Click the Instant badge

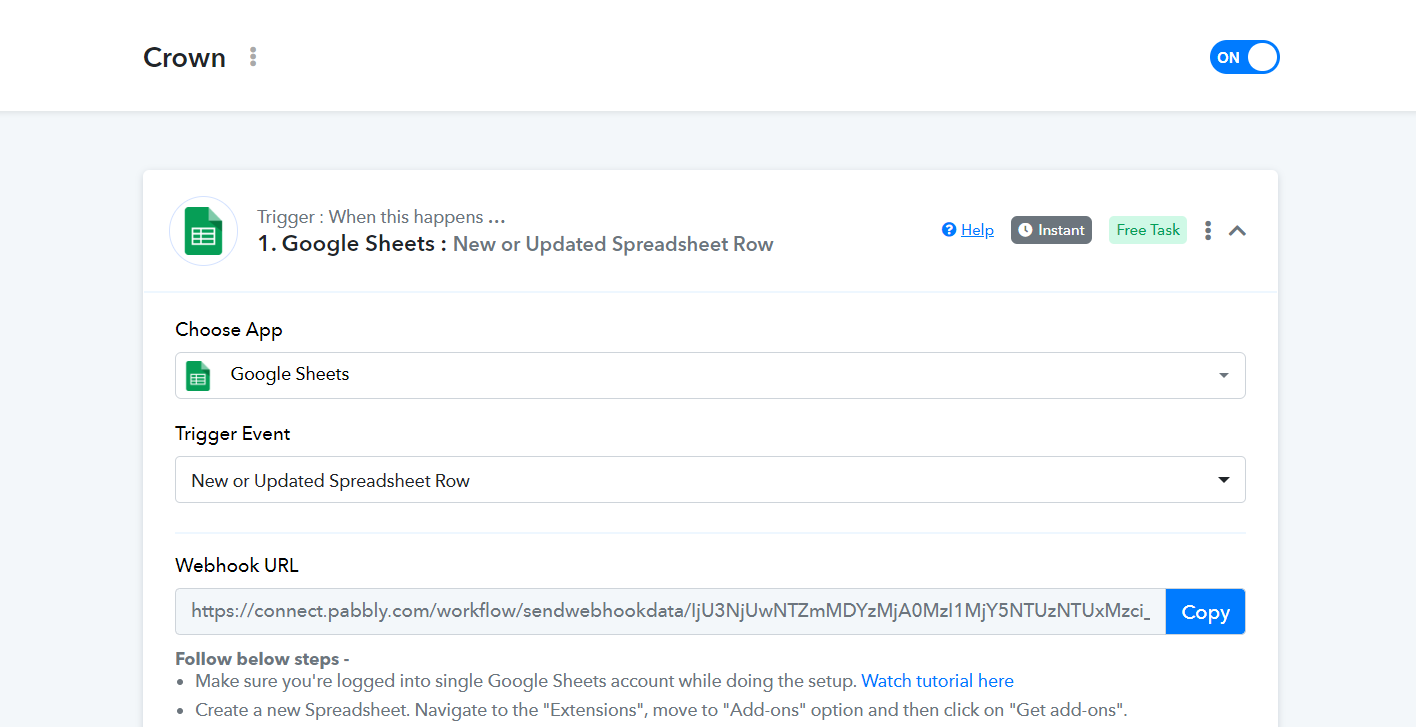tap(1051, 230)
